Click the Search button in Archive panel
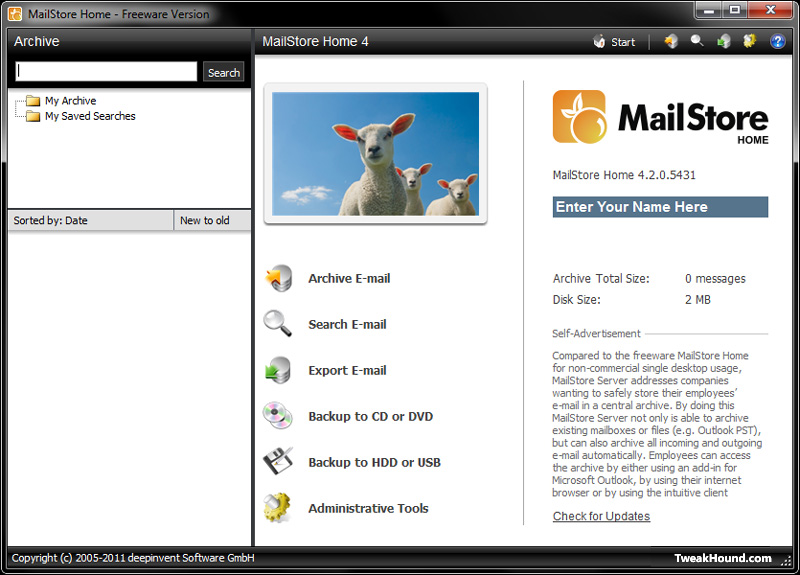 point(223,72)
